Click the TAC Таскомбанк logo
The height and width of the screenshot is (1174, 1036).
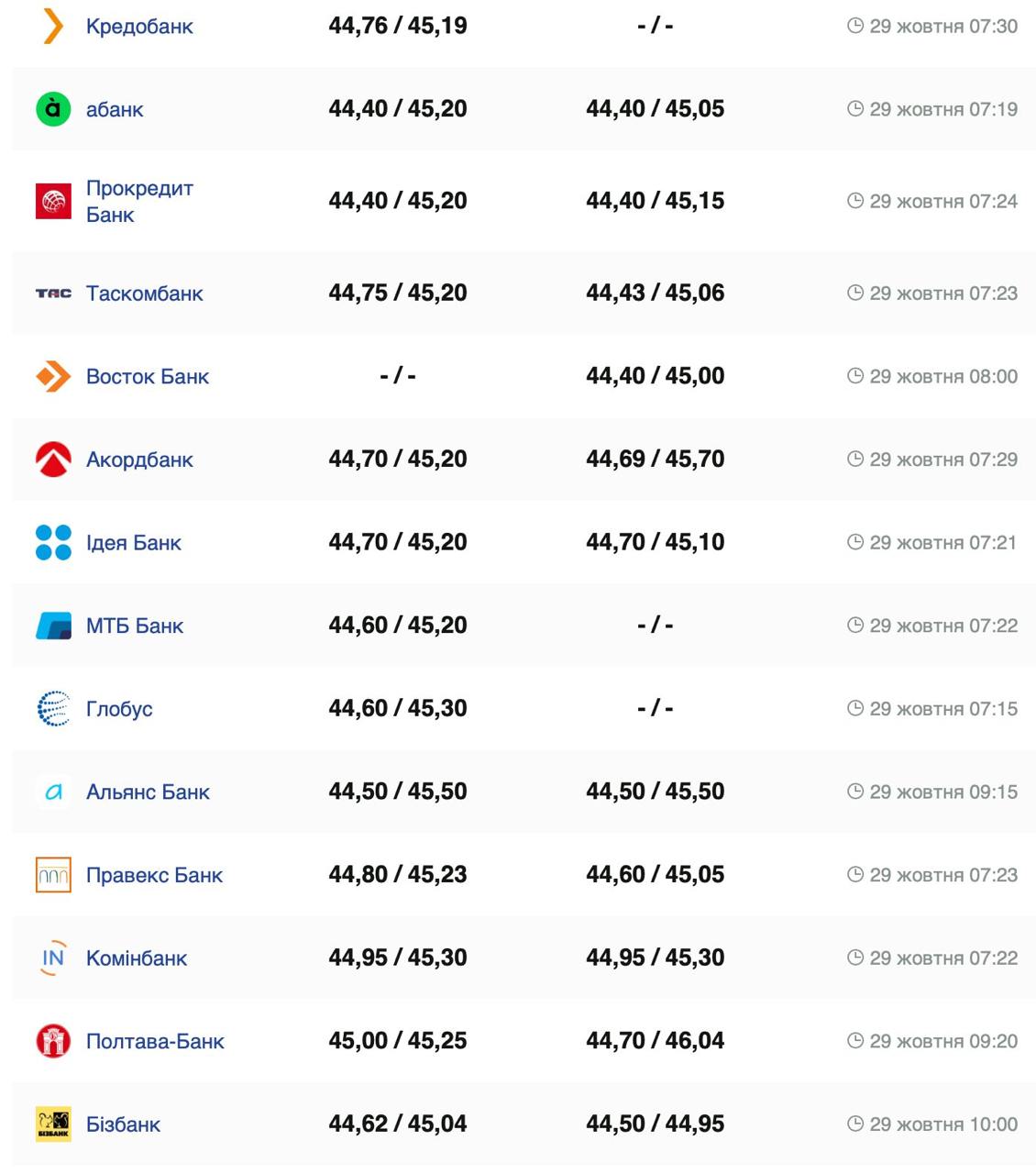pos(53,293)
